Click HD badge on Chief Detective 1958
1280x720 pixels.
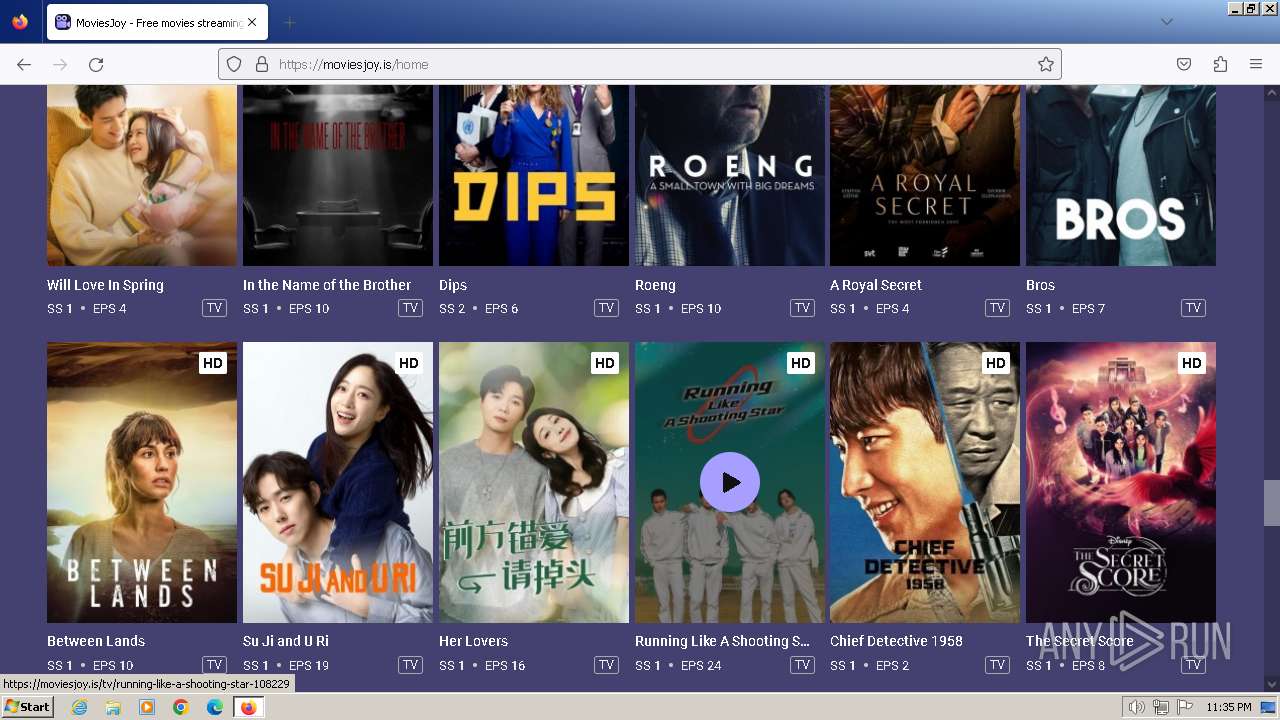click(x=996, y=363)
